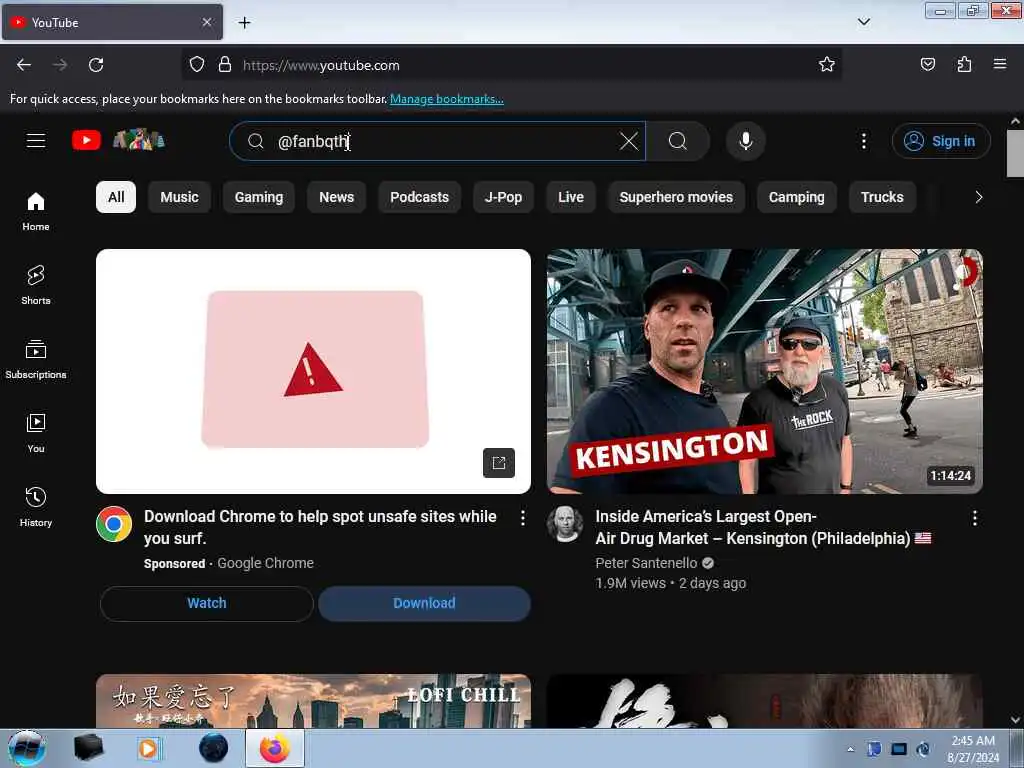Open the Chrome warning ad thumbnail
Screen dimensions: 1024x768
tap(313, 371)
